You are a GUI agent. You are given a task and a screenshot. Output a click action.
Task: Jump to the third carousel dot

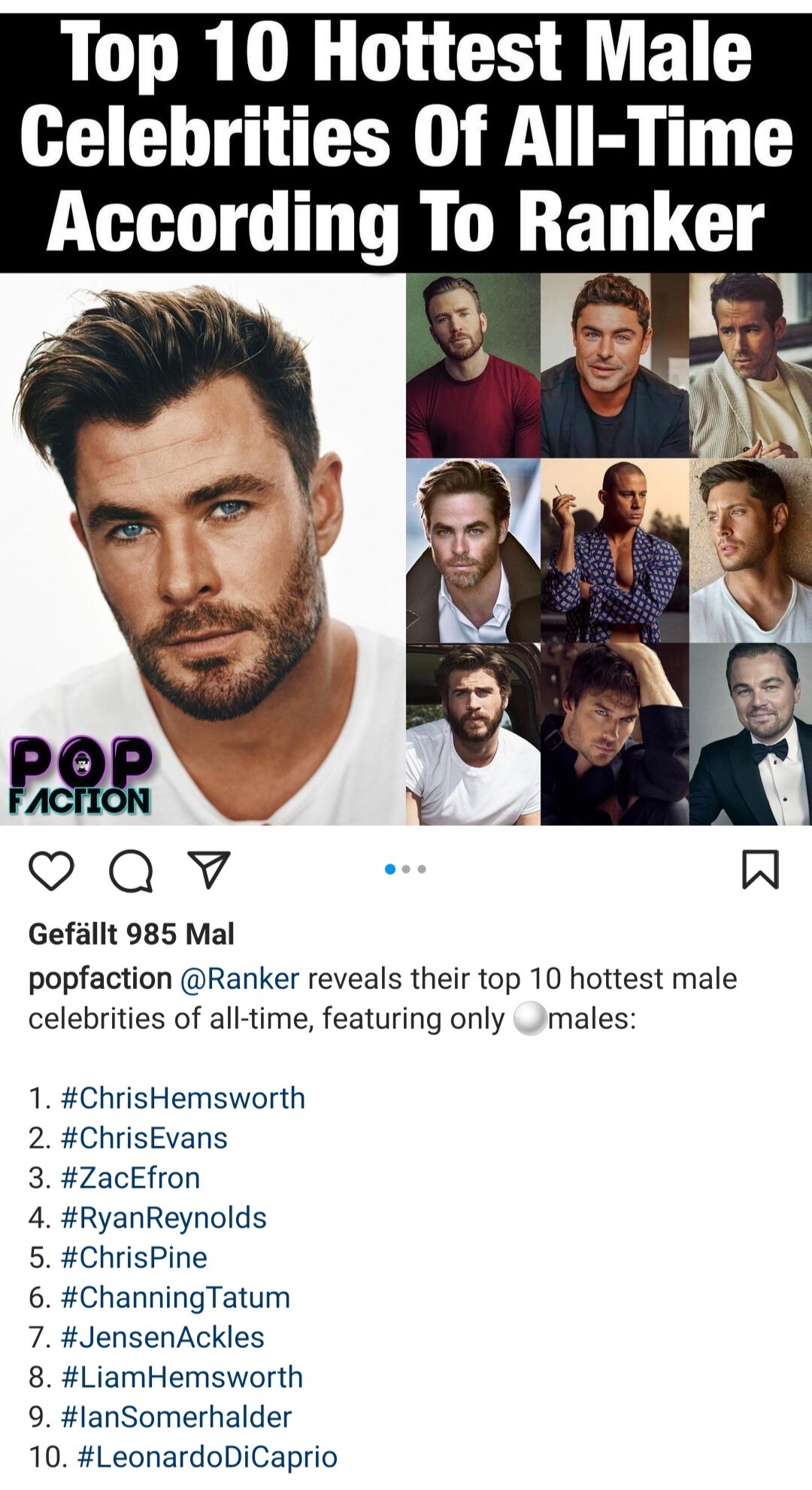422,869
